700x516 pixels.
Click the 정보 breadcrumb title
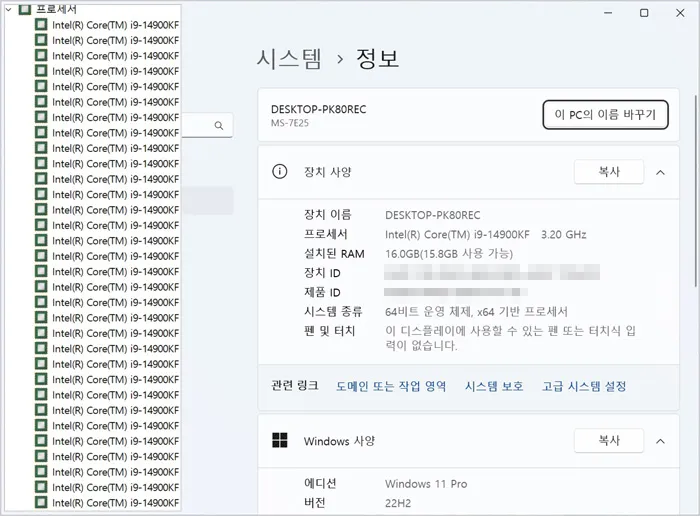377,58
